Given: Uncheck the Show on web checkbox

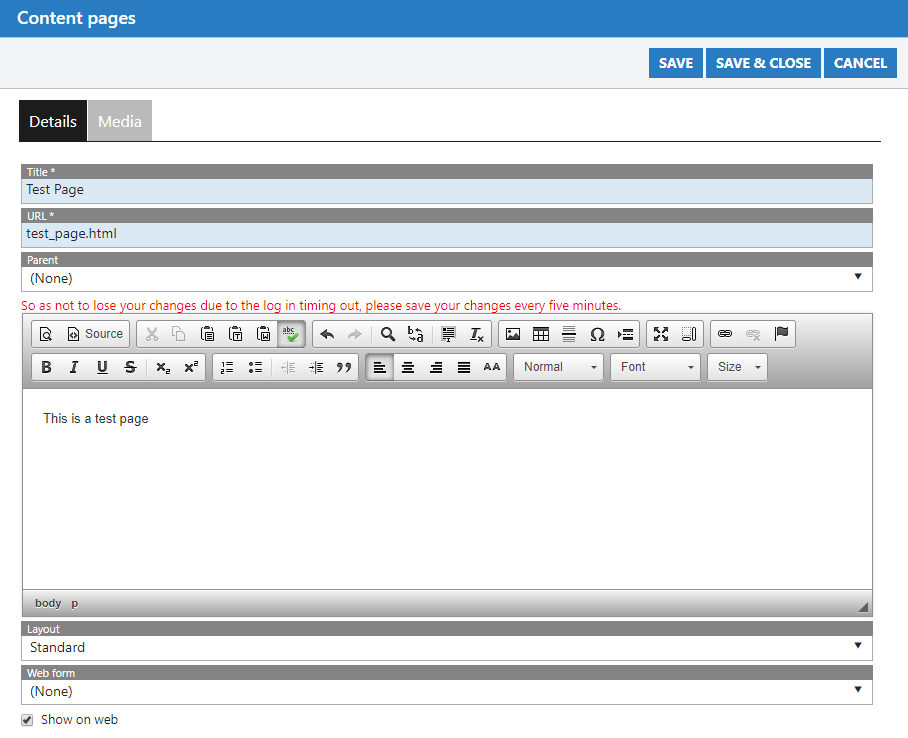Looking at the screenshot, I should pyautogui.click(x=27, y=720).
